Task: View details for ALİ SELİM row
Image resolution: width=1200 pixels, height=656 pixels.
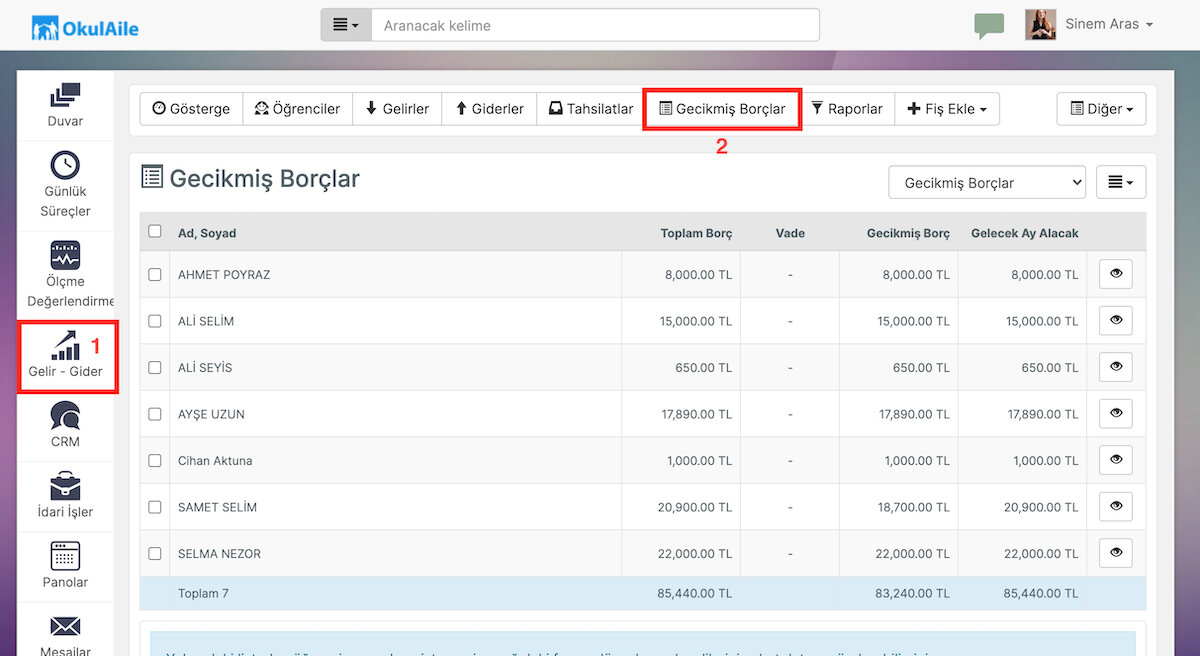Action: click(1116, 320)
